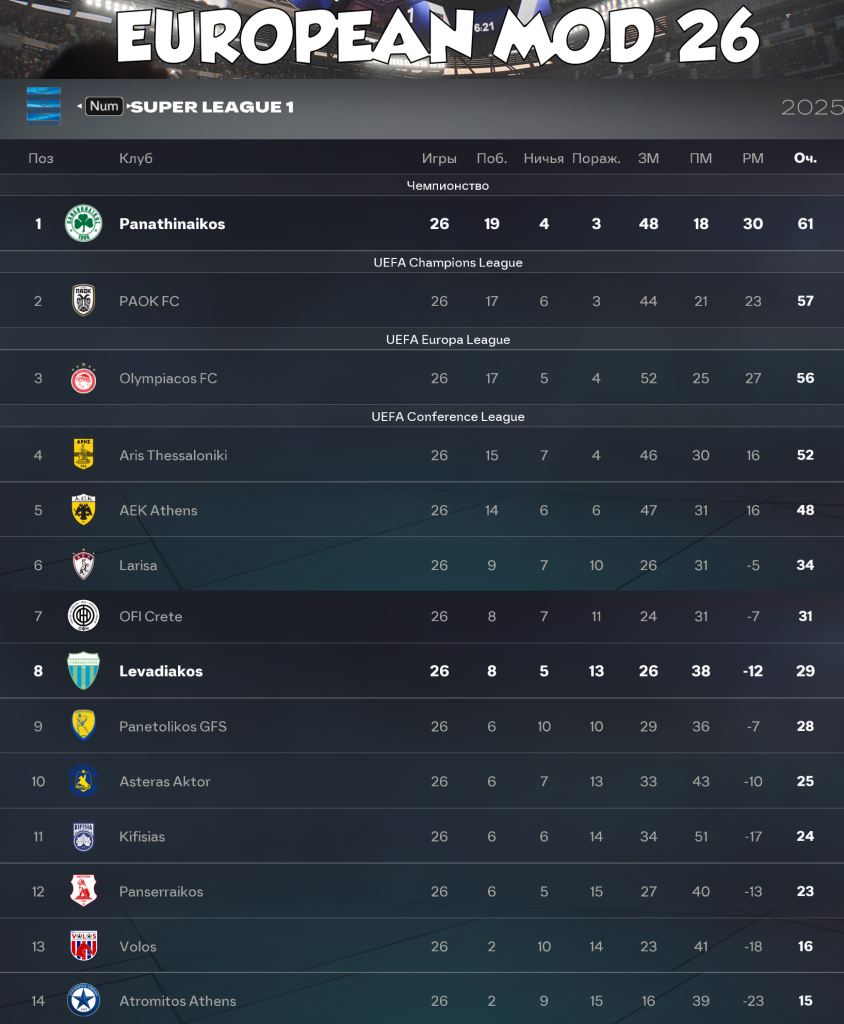Click the Num key hint badge
Viewport: 844px width, 1024px height.
coord(103,105)
